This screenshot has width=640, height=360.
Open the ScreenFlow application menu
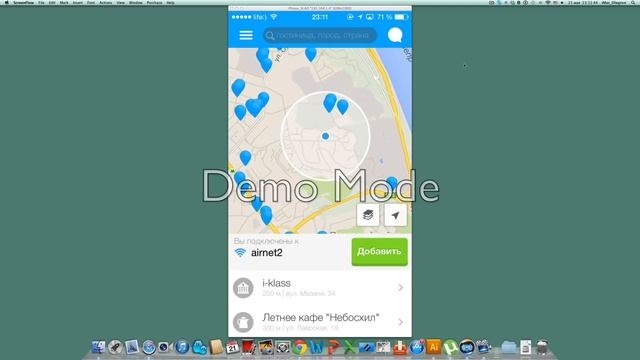[24, 2]
